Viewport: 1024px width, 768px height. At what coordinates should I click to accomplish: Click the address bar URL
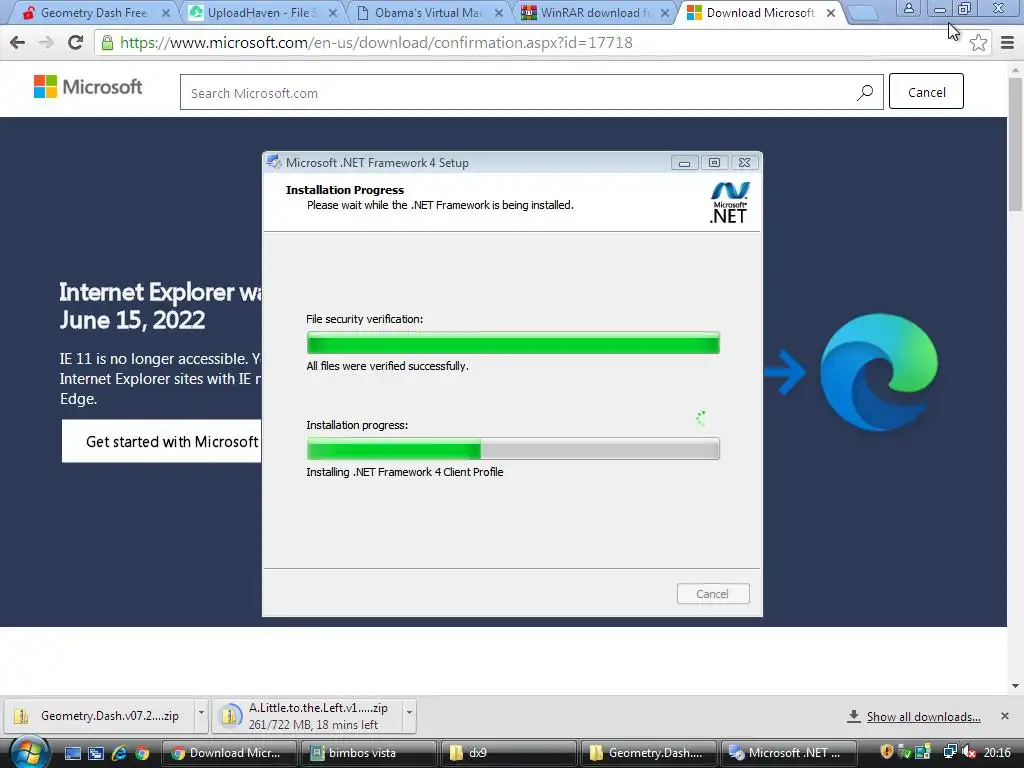tap(376, 43)
